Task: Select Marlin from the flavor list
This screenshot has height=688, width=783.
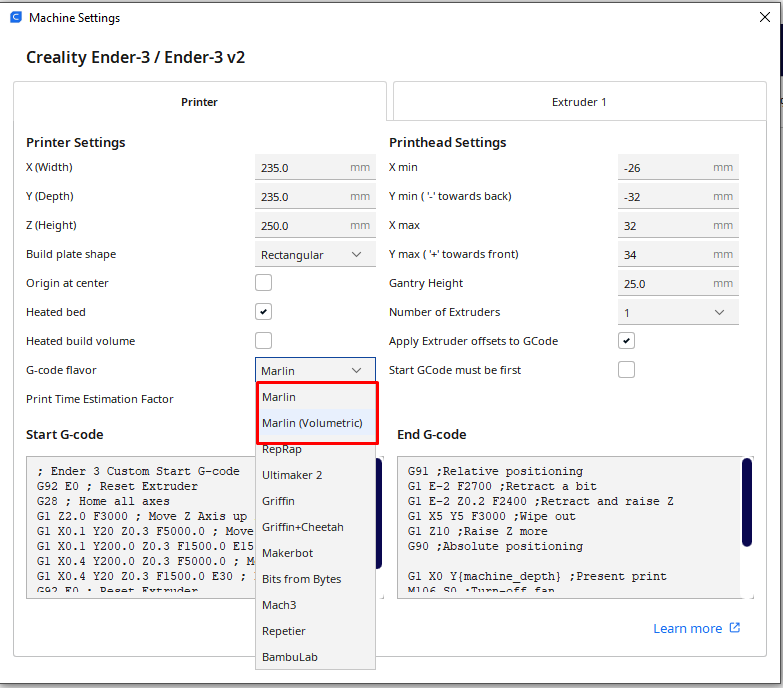Action: tap(315, 397)
